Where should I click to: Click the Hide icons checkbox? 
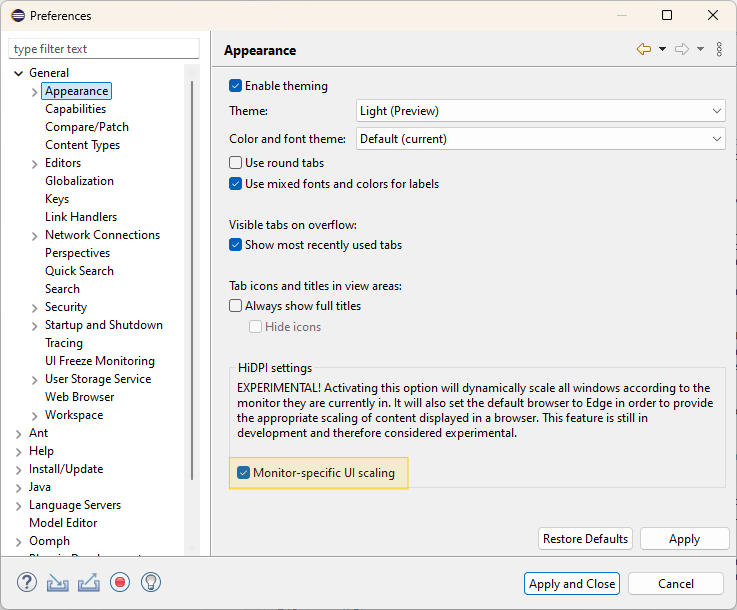[x=255, y=327]
